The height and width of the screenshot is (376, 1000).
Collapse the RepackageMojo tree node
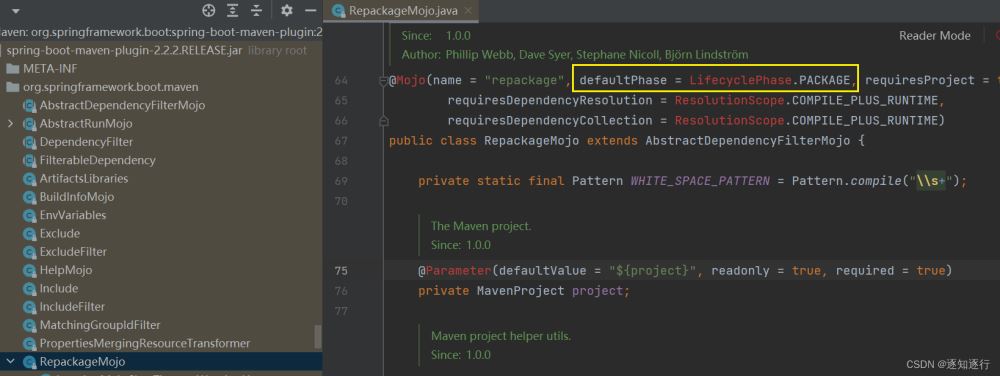(x=10, y=361)
